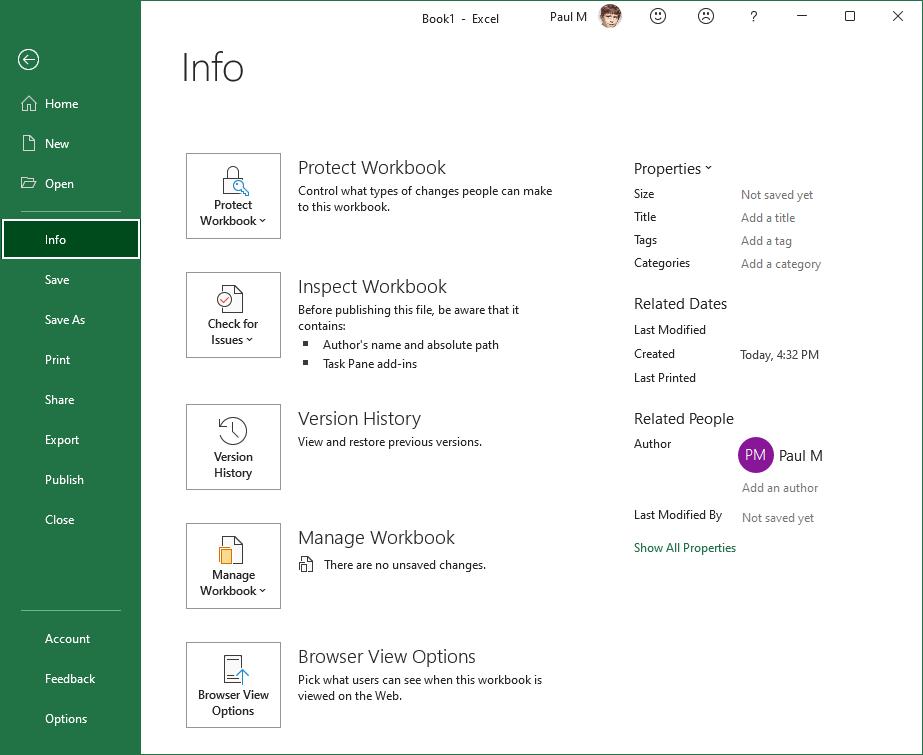
Task: Click the Related People heading
Action: coord(683,418)
